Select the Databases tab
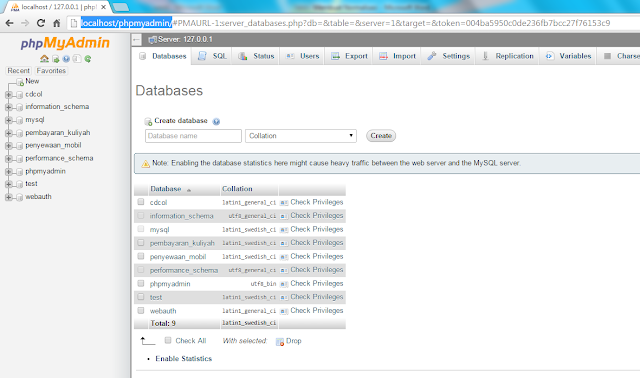The width and height of the screenshot is (640, 378). pyautogui.click(x=162, y=56)
